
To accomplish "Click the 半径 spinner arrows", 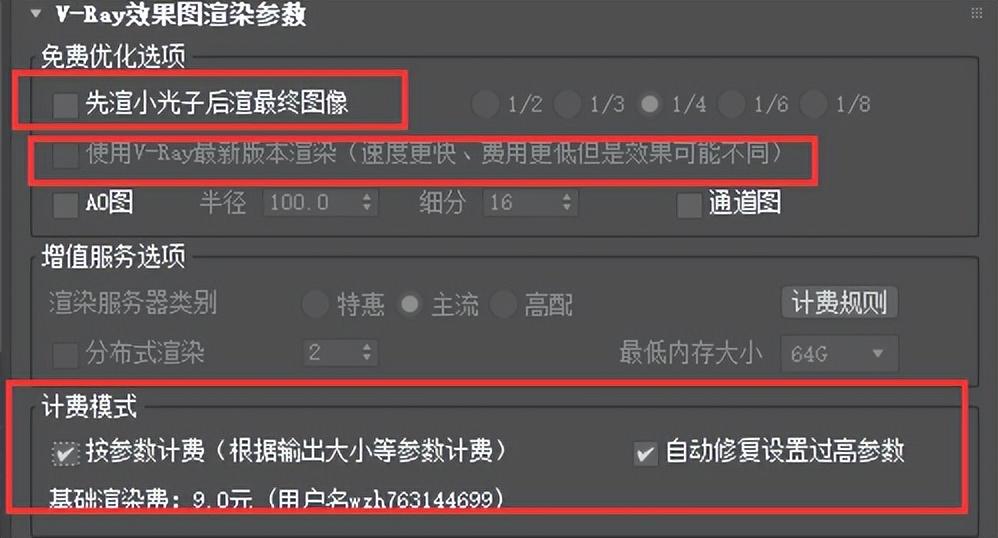I will pyautogui.click(x=367, y=203).
